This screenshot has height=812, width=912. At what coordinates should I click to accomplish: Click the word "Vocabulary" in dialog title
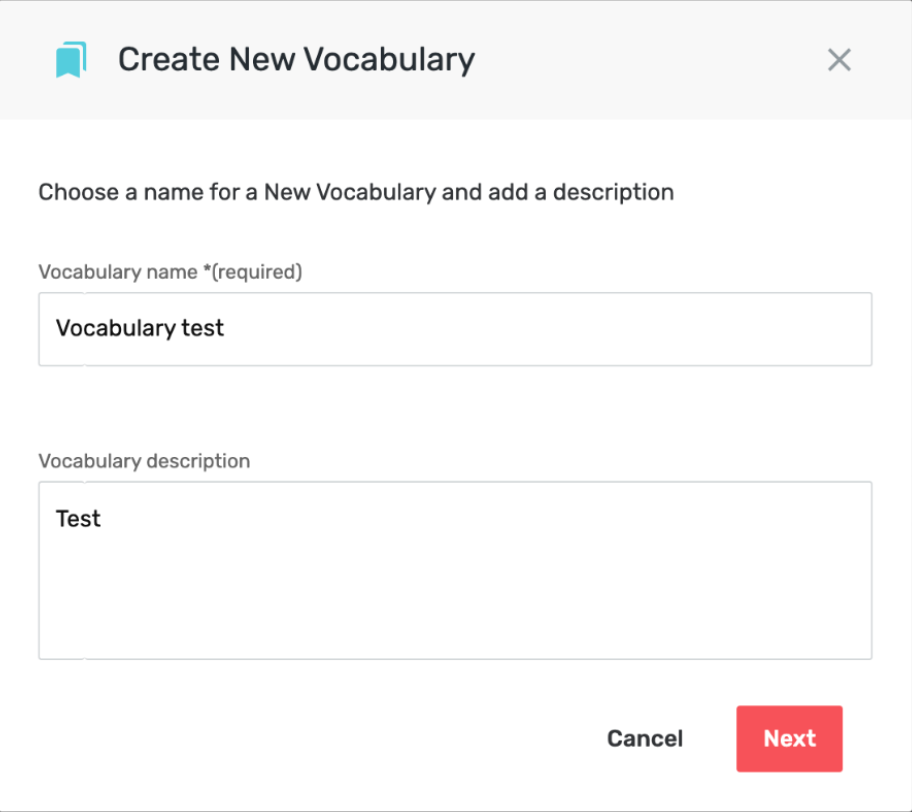point(389,60)
